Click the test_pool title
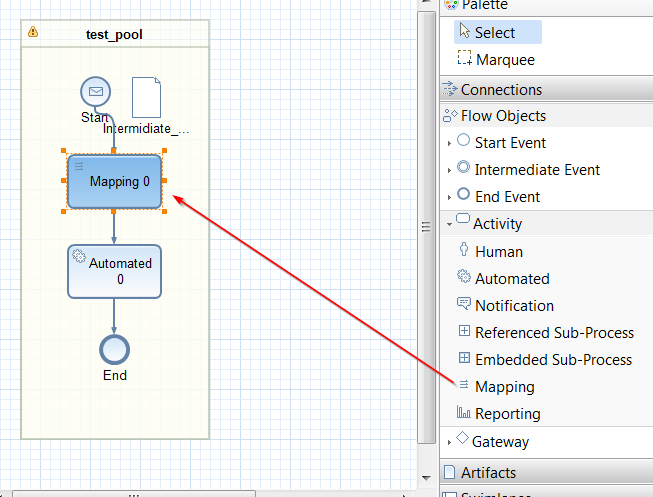This screenshot has height=497, width=653. (x=114, y=34)
